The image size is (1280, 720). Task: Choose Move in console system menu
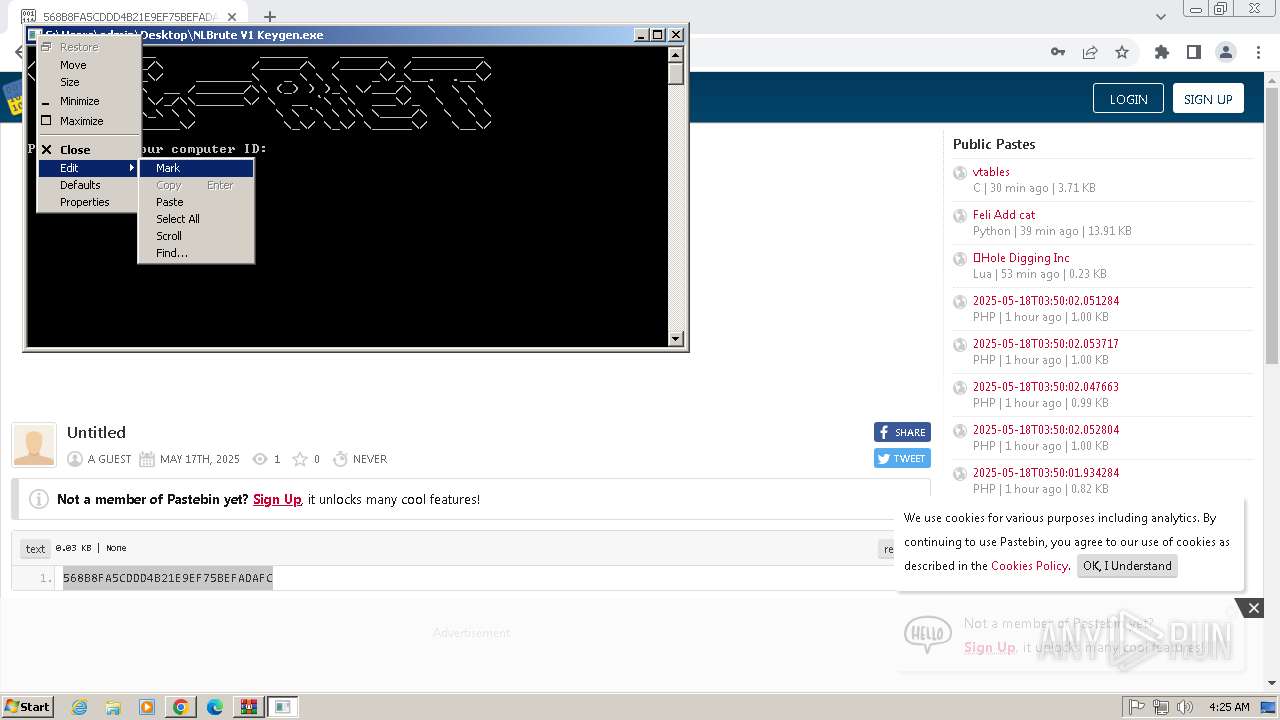[x=88, y=65]
